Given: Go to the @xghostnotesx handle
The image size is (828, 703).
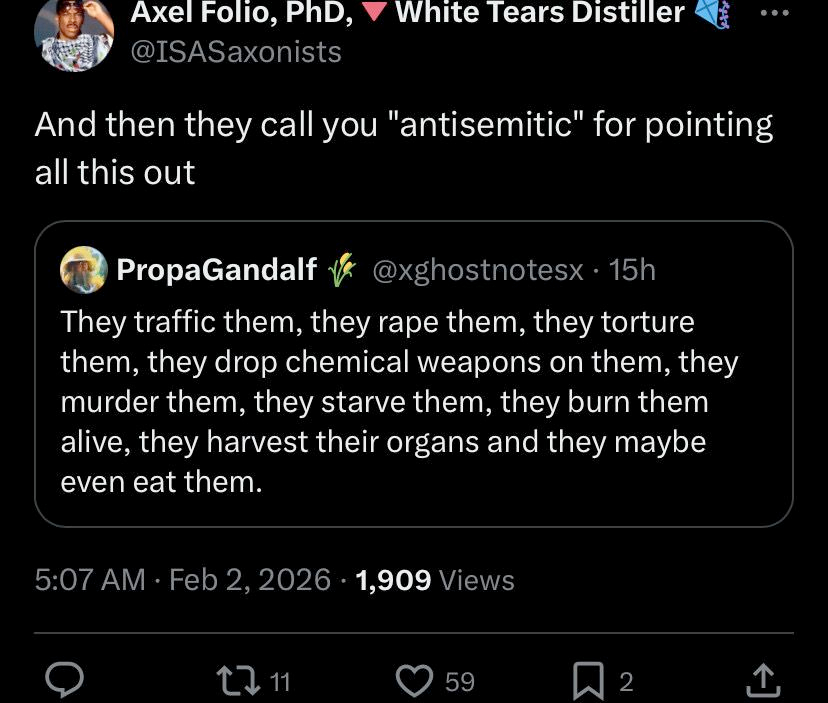Looking at the screenshot, I should pos(478,269).
